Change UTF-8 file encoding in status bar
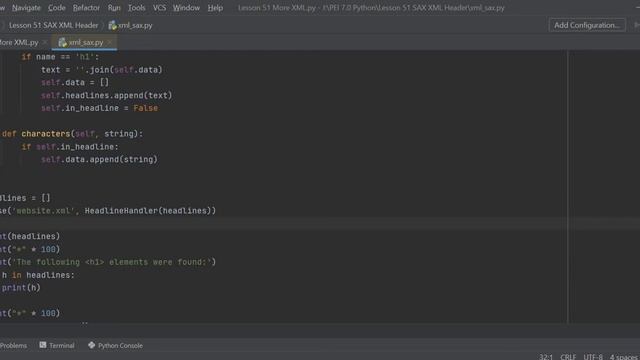Image resolution: width=640 pixels, height=360 pixels. 593,357
